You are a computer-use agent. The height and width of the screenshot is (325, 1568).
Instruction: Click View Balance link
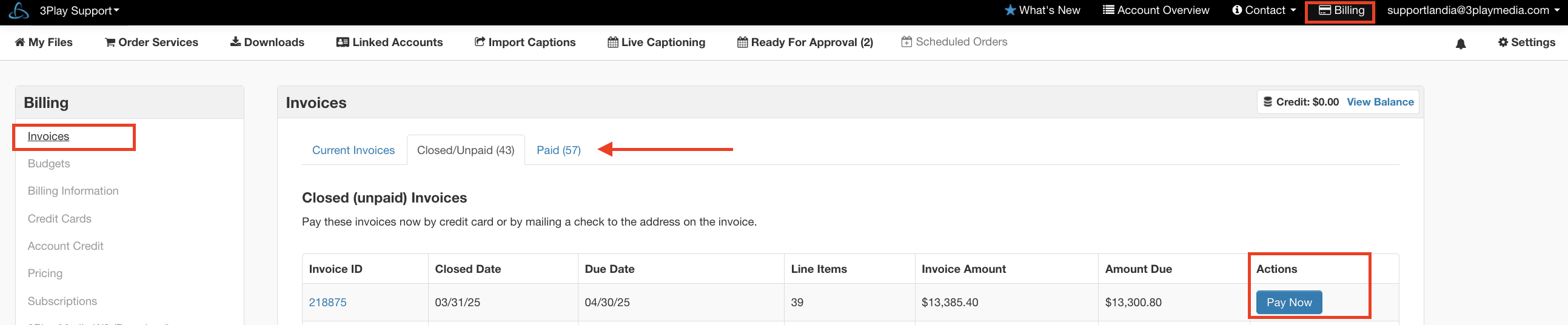pos(1380,102)
